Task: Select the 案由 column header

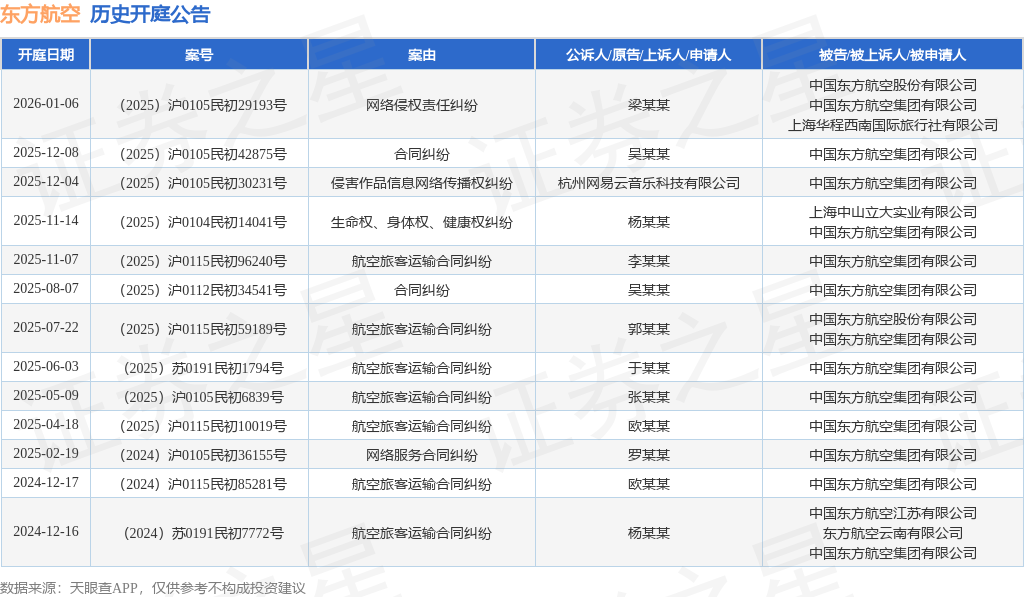Action: pos(422,55)
